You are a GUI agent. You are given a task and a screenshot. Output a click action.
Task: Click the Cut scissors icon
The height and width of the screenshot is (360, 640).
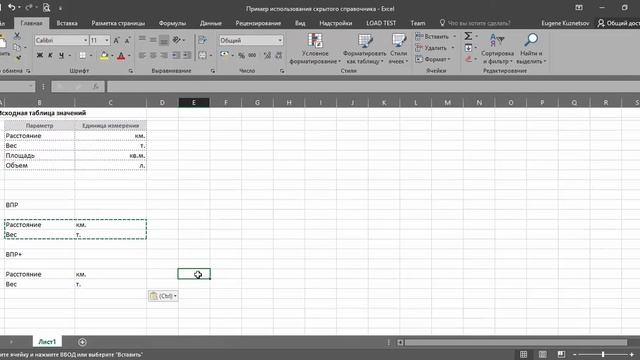point(17,36)
